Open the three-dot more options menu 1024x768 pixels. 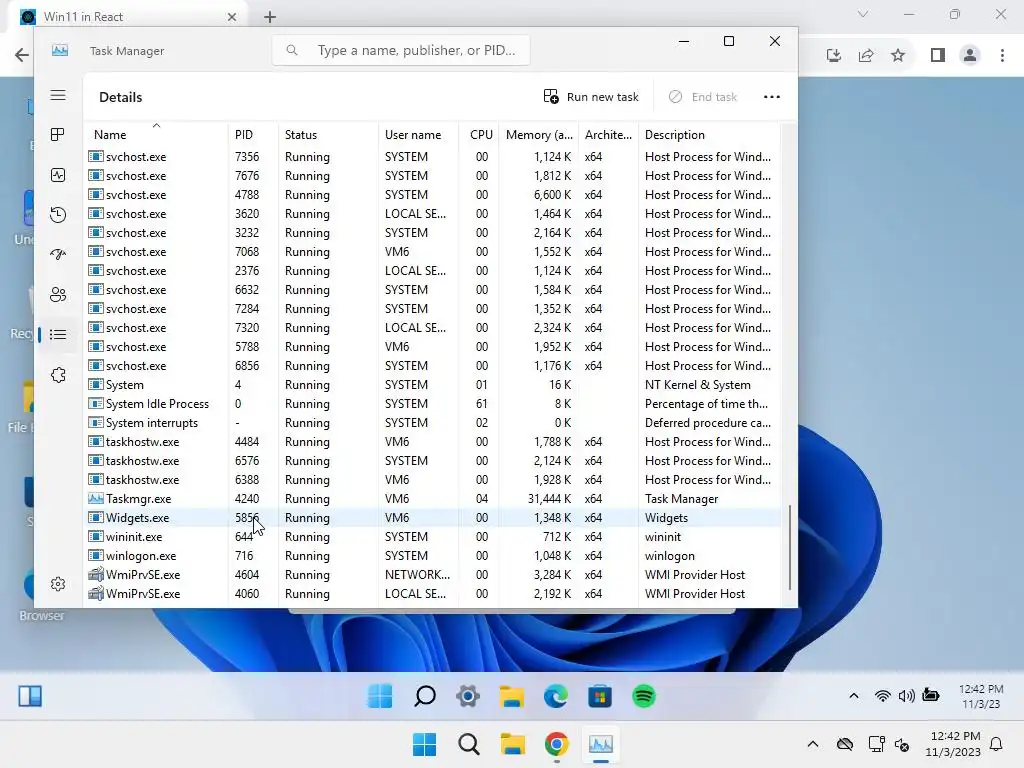pos(772,97)
